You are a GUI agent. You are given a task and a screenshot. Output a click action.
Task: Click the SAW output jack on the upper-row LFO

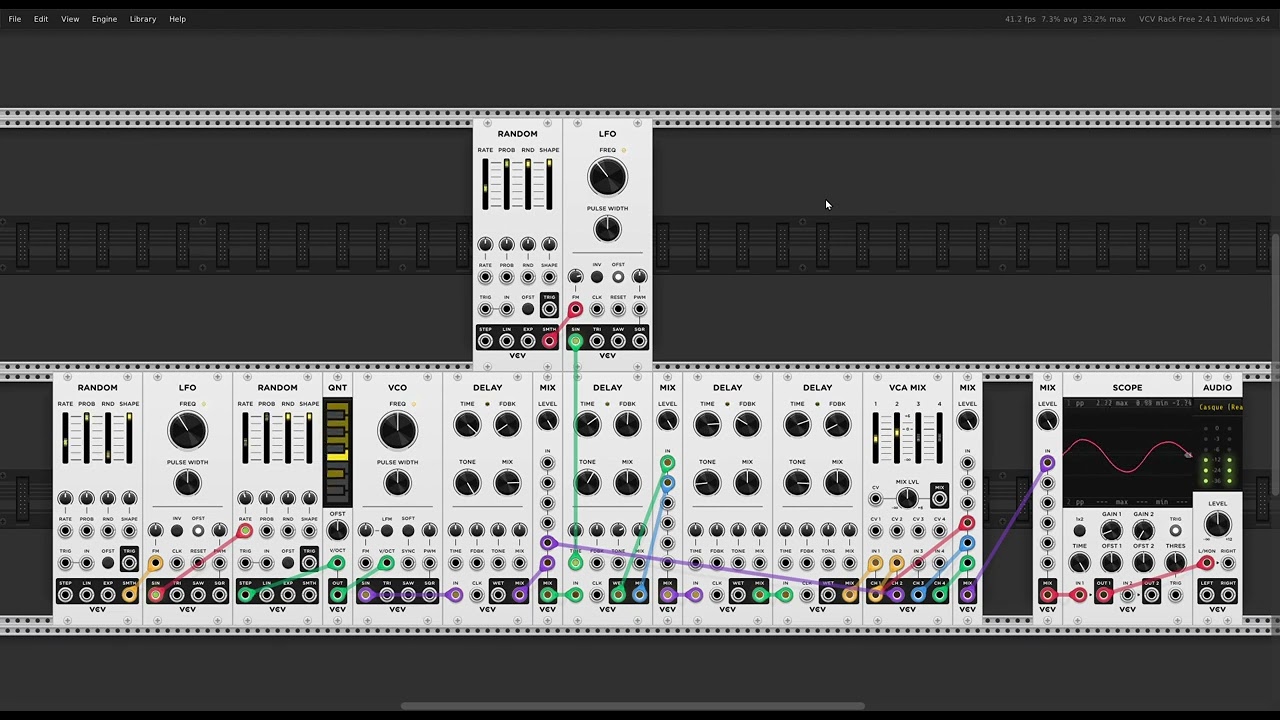coord(618,341)
